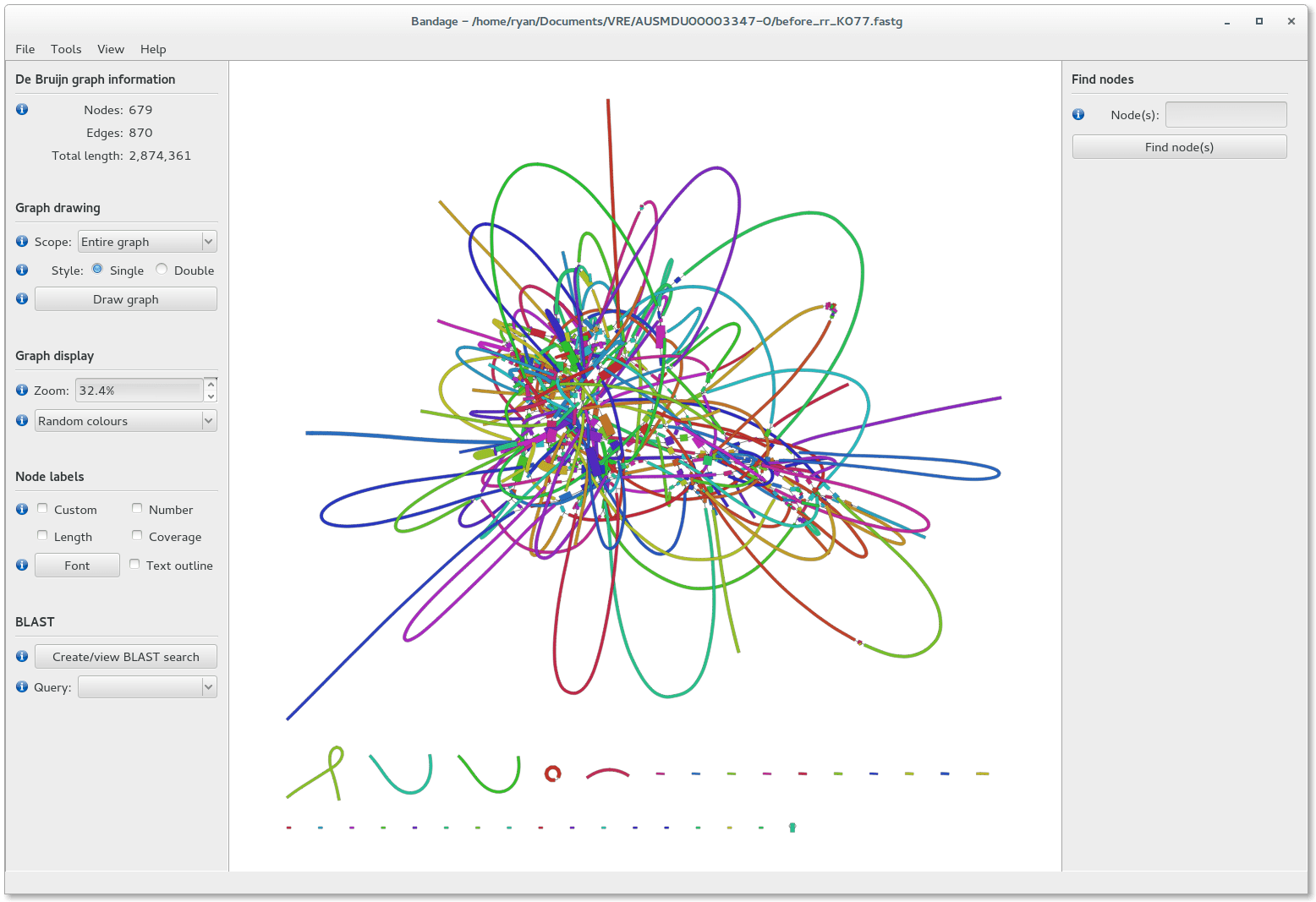Image resolution: width=1316 pixels, height=902 pixels.
Task: Click the info icon beside Random colours dropdown
Action: (x=22, y=420)
